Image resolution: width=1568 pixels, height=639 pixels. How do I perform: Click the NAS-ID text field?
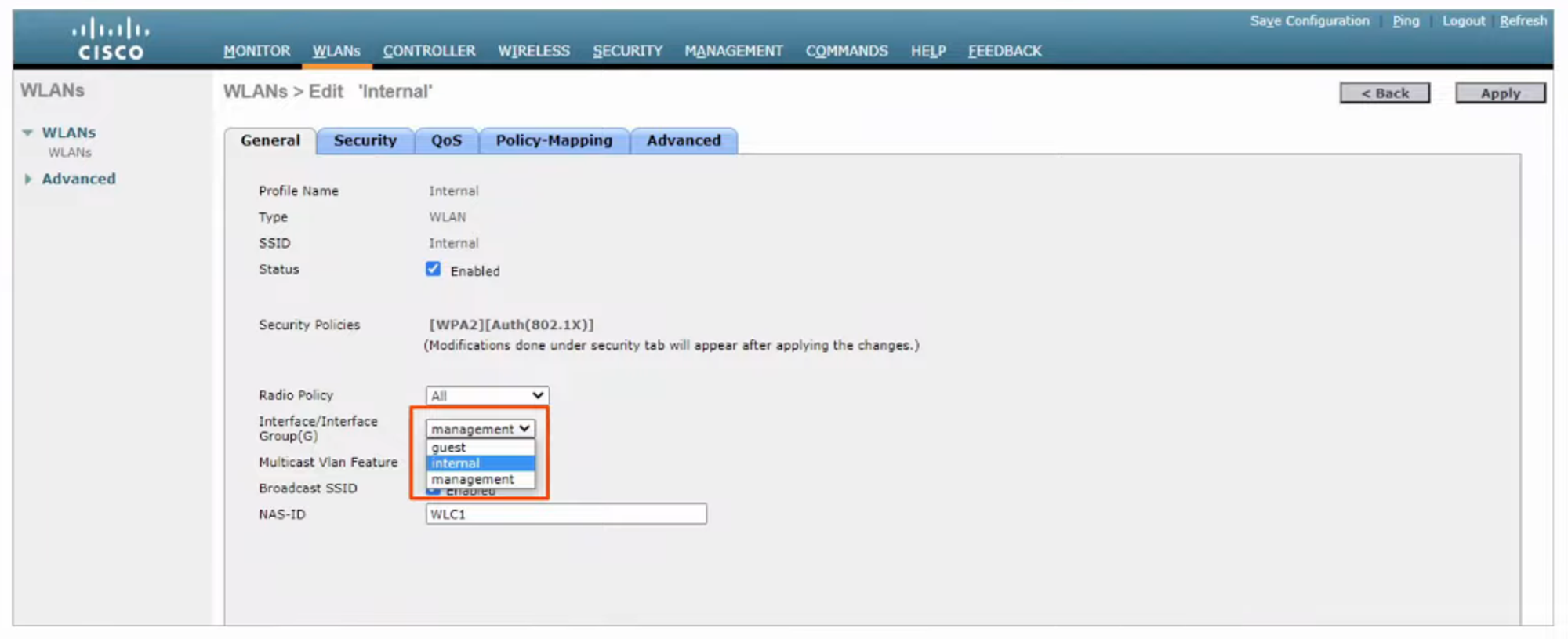click(x=565, y=514)
